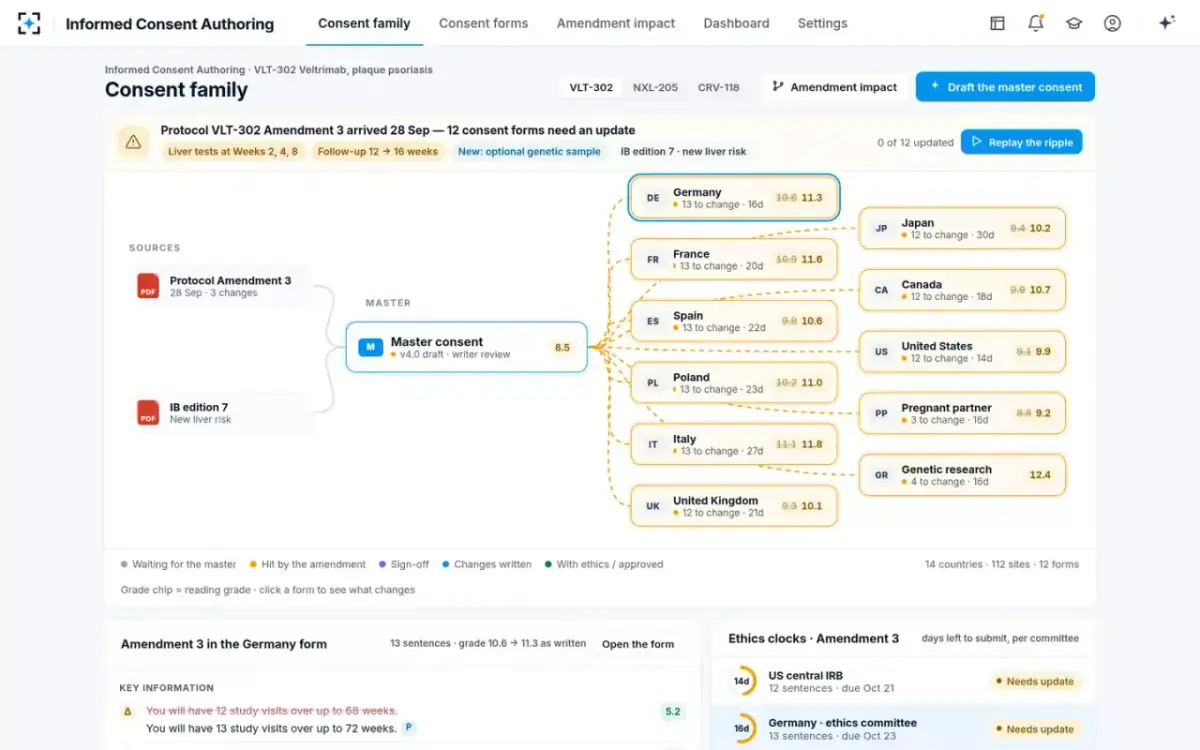The width and height of the screenshot is (1200, 750).
Task: Click the Follow-up 12 → 16 weeks chip
Action: pyautogui.click(x=377, y=152)
